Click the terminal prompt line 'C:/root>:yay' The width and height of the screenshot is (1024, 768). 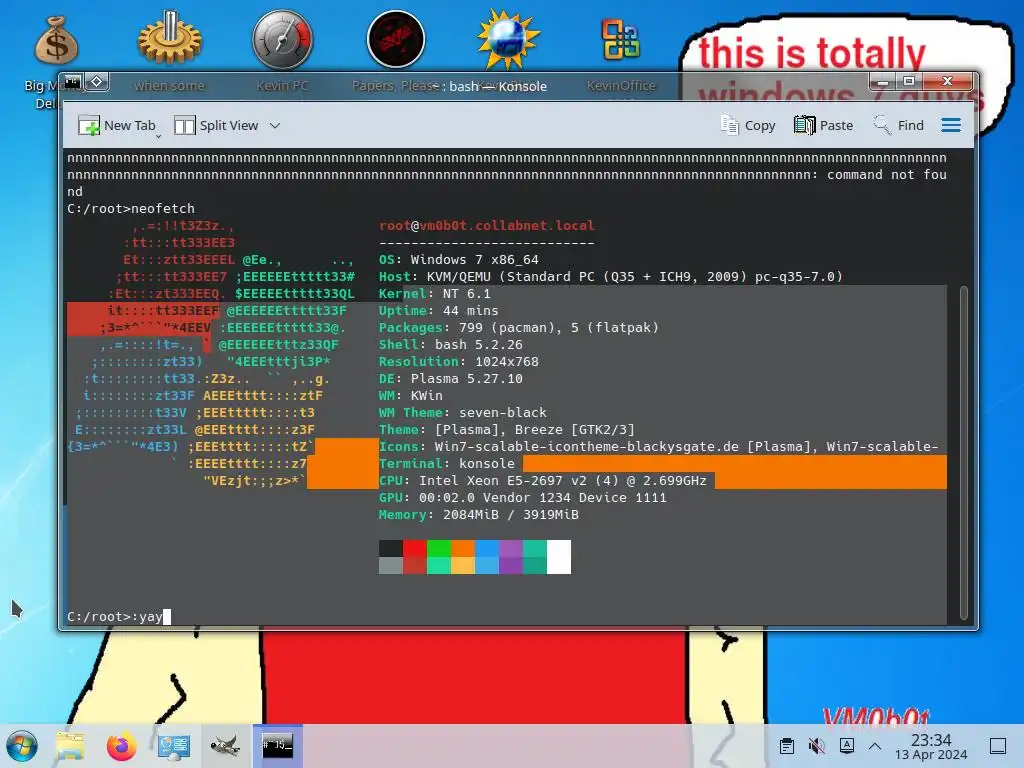click(119, 616)
